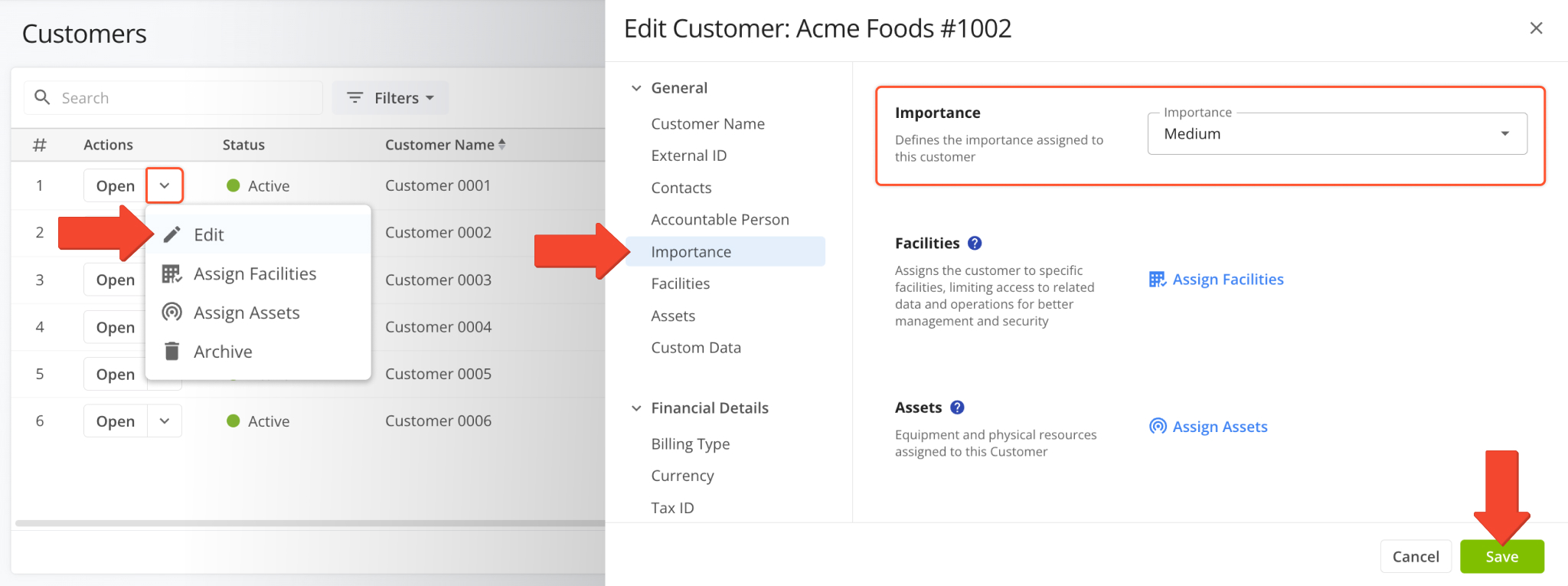
Task: Close the Edit Customer panel
Action: point(1536,28)
